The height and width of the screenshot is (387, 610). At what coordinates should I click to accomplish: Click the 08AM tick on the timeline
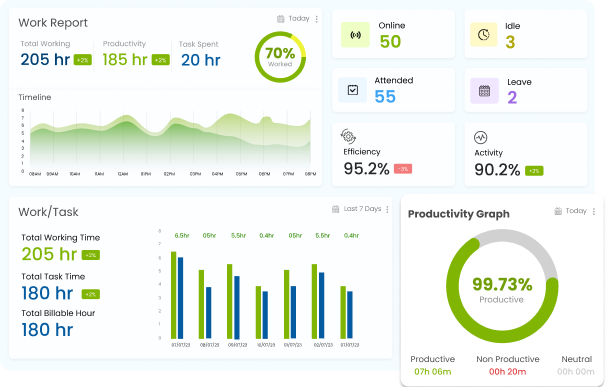click(35, 174)
